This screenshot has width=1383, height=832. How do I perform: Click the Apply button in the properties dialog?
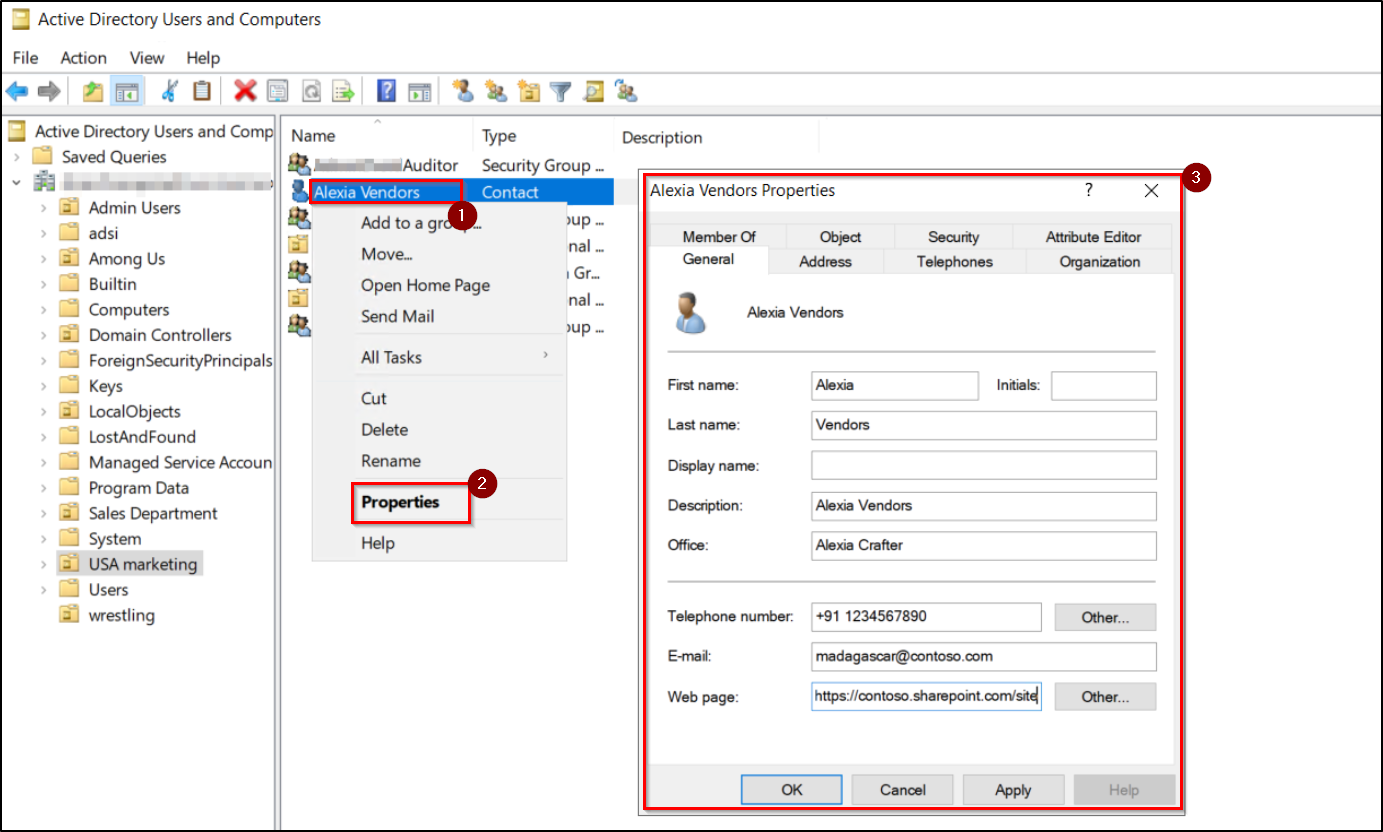pos(1013,789)
